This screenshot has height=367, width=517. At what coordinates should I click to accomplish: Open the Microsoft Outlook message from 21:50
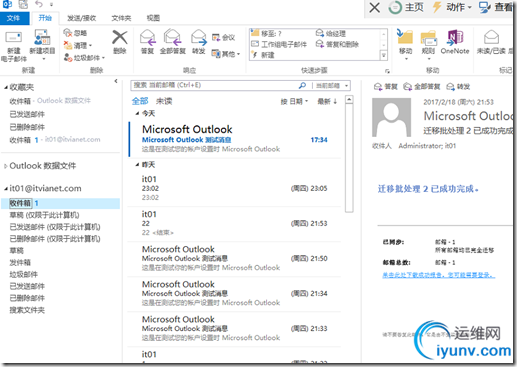point(235,259)
